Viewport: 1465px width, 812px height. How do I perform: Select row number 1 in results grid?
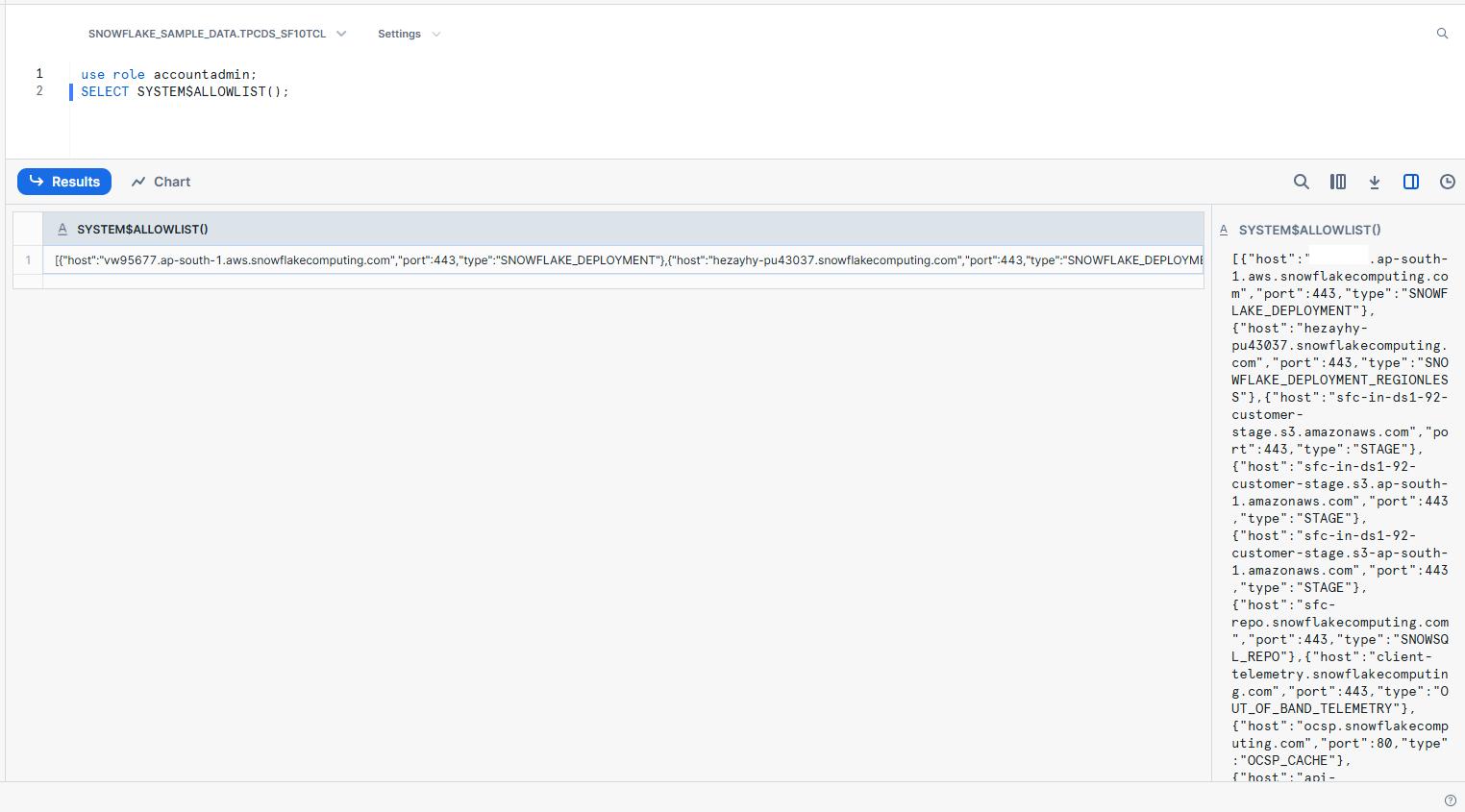26,259
